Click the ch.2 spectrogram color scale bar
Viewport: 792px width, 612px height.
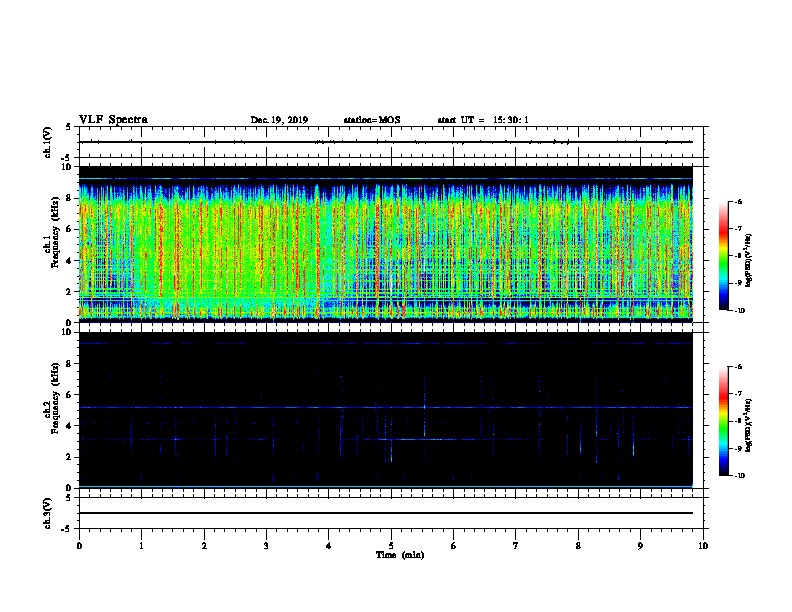[724, 421]
